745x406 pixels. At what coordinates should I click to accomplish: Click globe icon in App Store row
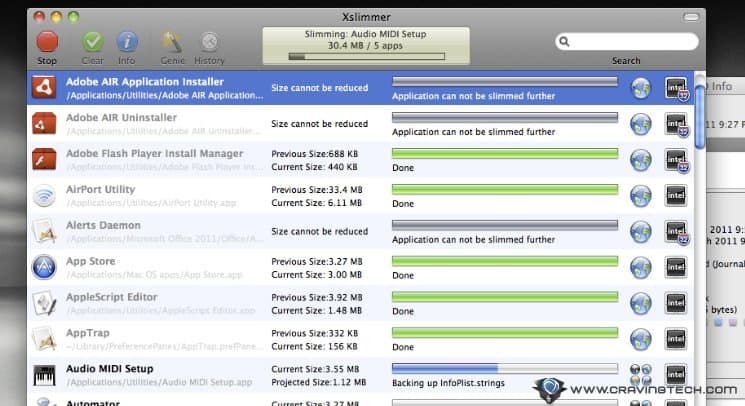pos(640,268)
